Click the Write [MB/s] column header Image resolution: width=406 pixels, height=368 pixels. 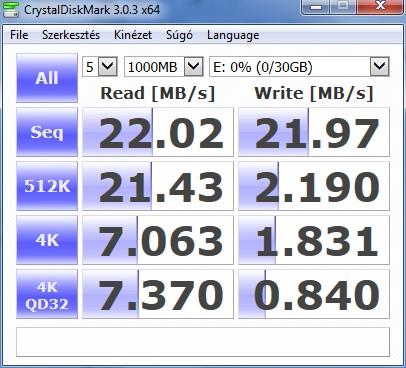tap(314, 93)
